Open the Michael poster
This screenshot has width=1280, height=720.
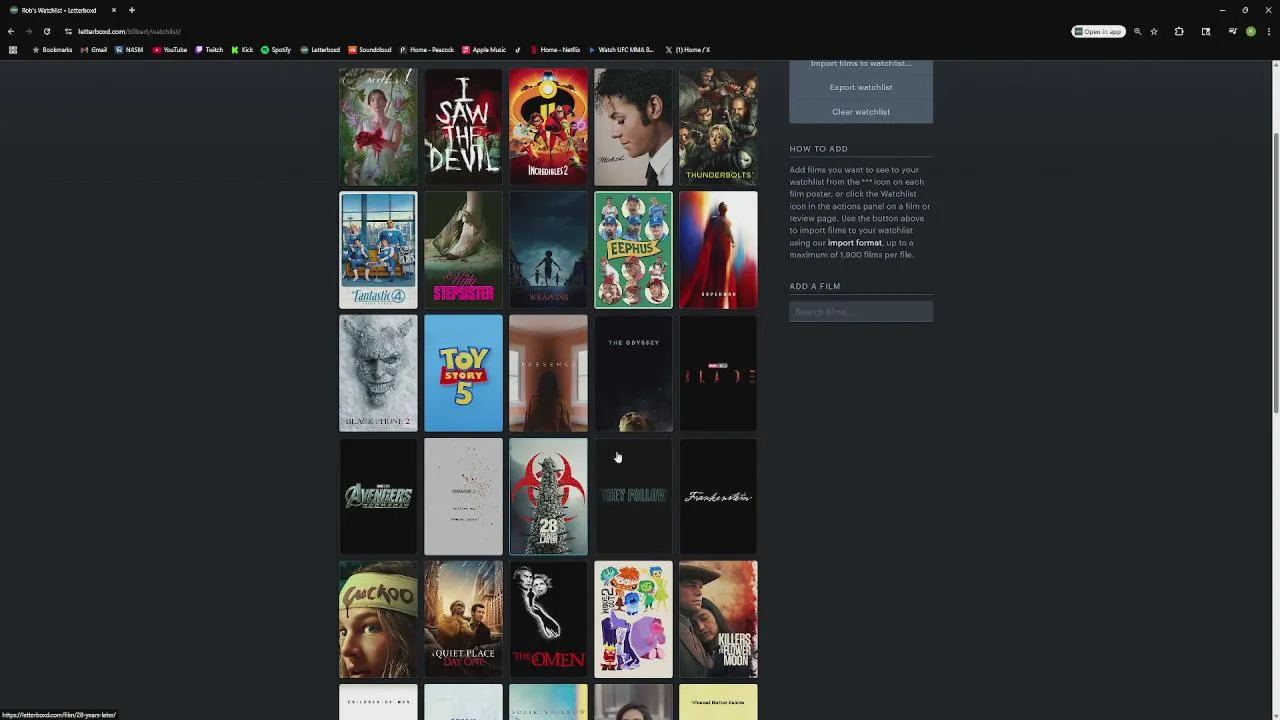point(633,127)
